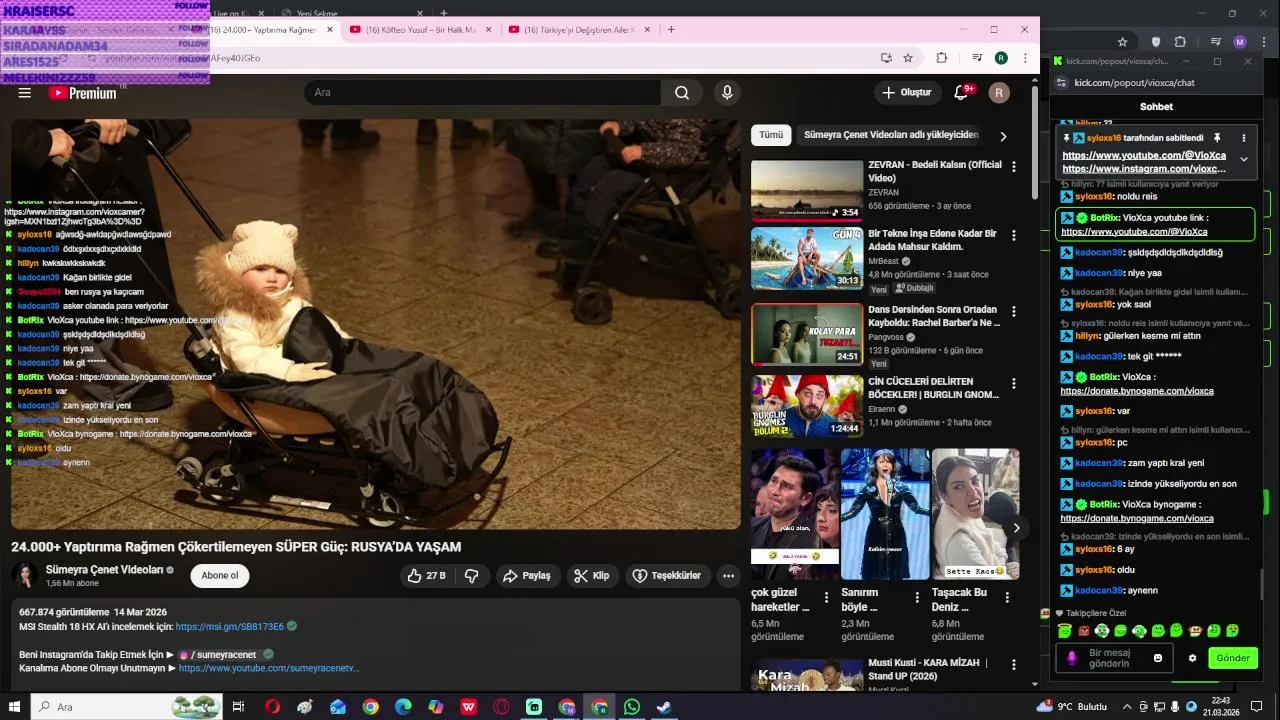This screenshot has width=1280, height=720.
Task: Open the YouTube hamburger guide menu
Action: click(x=25, y=93)
